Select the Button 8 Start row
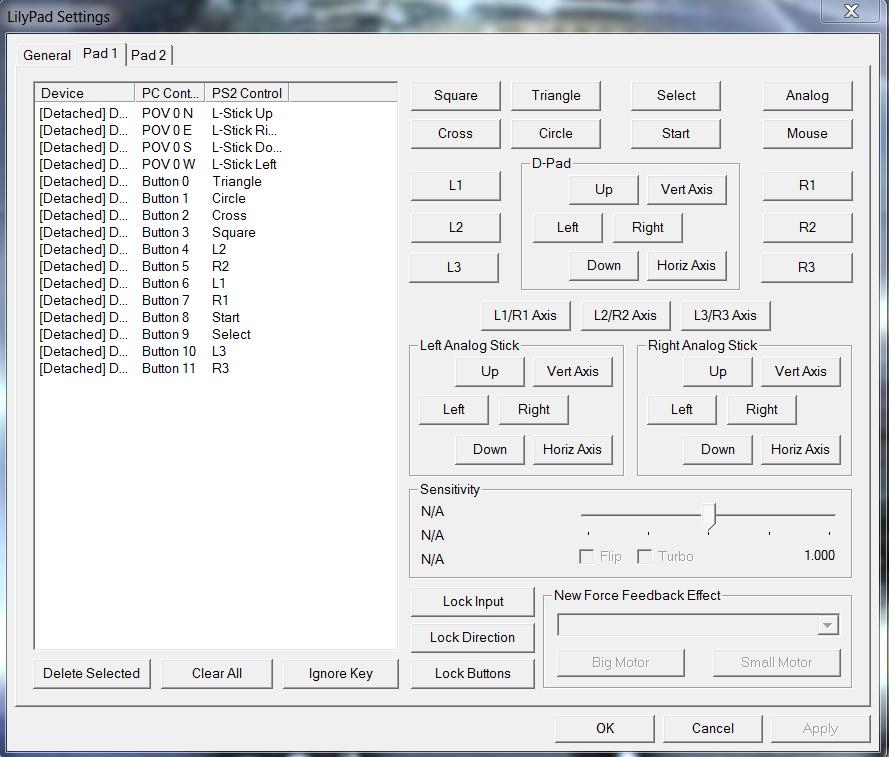Viewport: 889px width, 757px height. [x=215, y=318]
